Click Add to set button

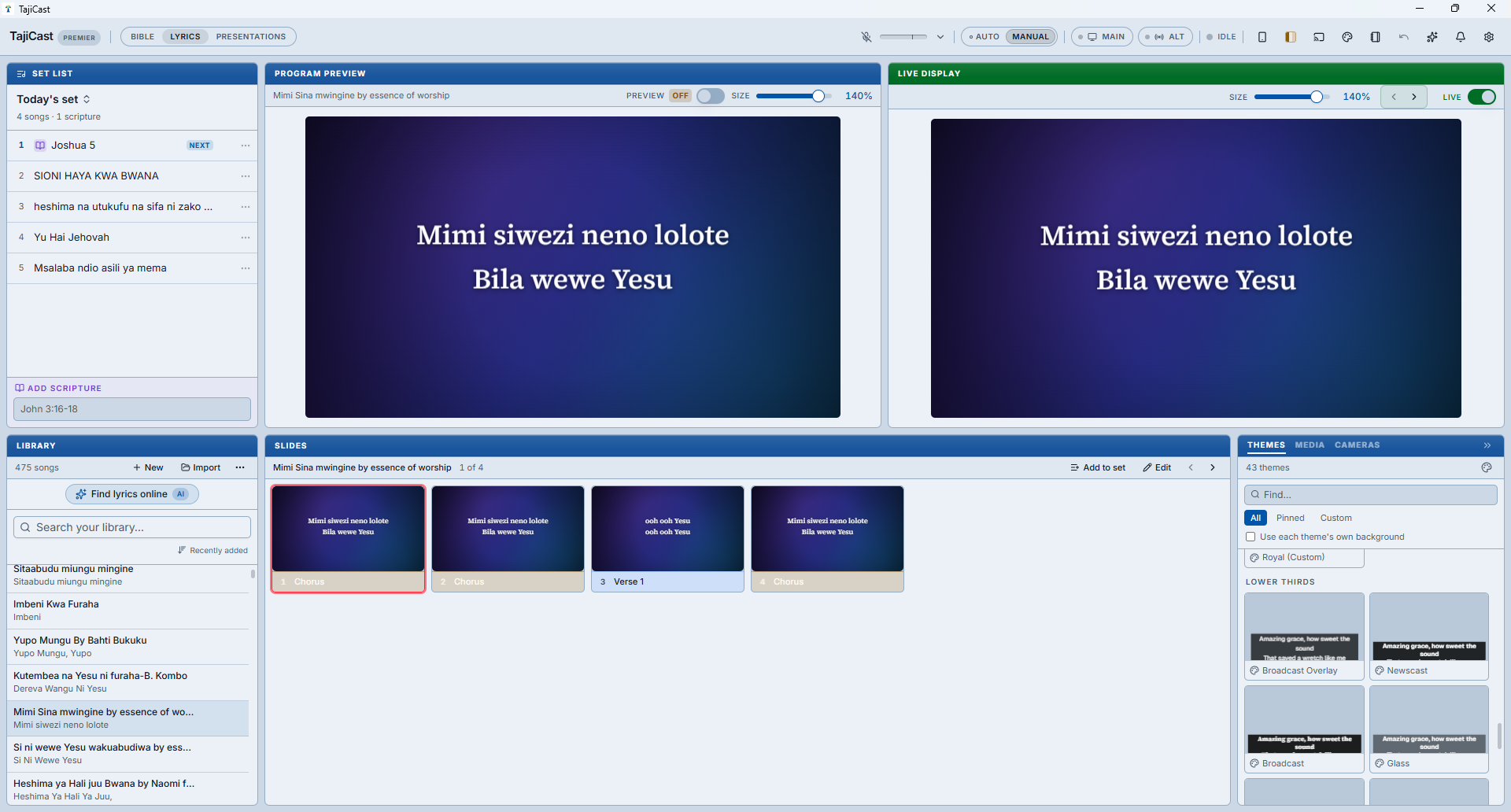pos(1098,467)
